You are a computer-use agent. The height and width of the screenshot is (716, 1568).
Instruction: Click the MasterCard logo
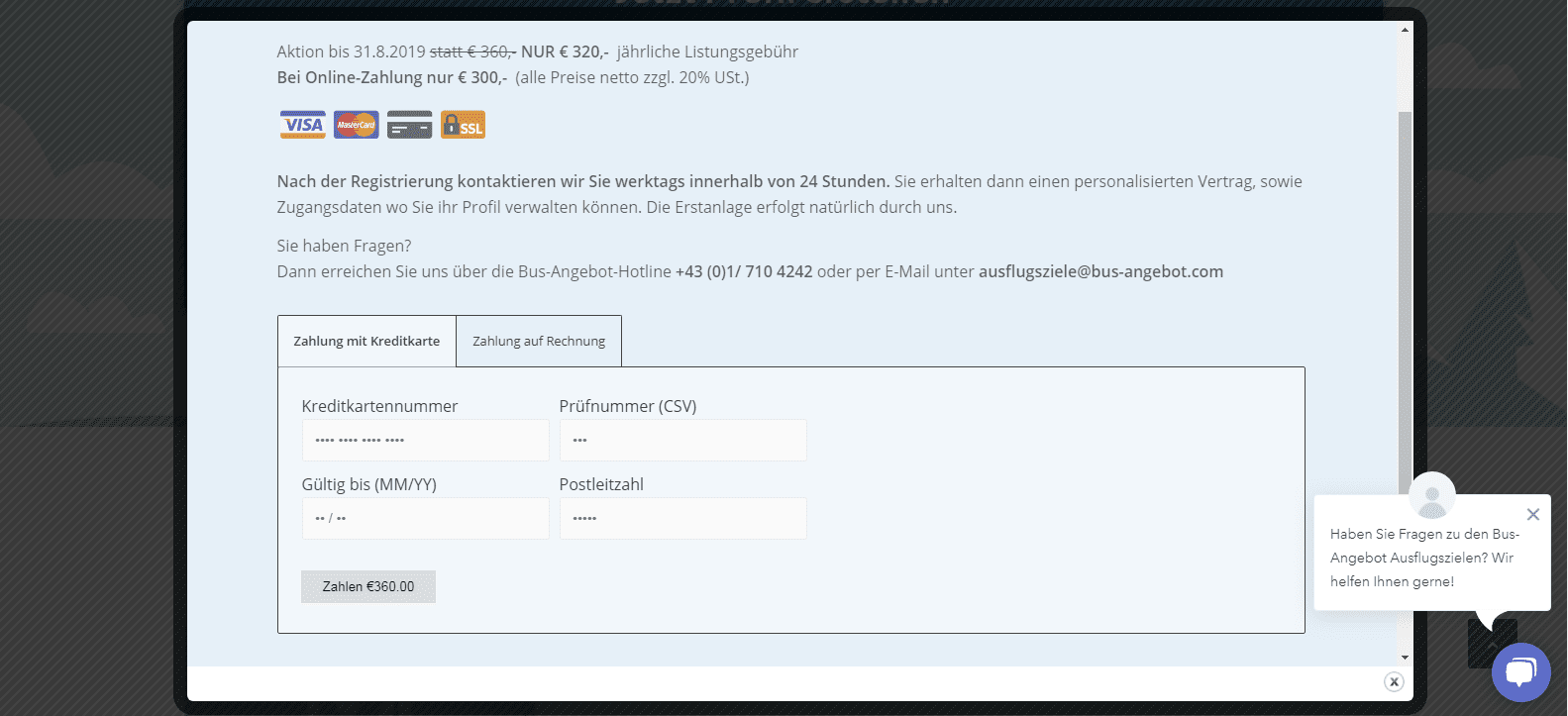tap(357, 125)
